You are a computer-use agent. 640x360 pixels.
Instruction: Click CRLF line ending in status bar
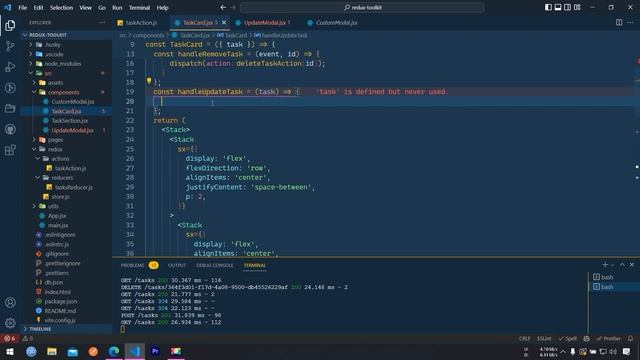click(524, 338)
